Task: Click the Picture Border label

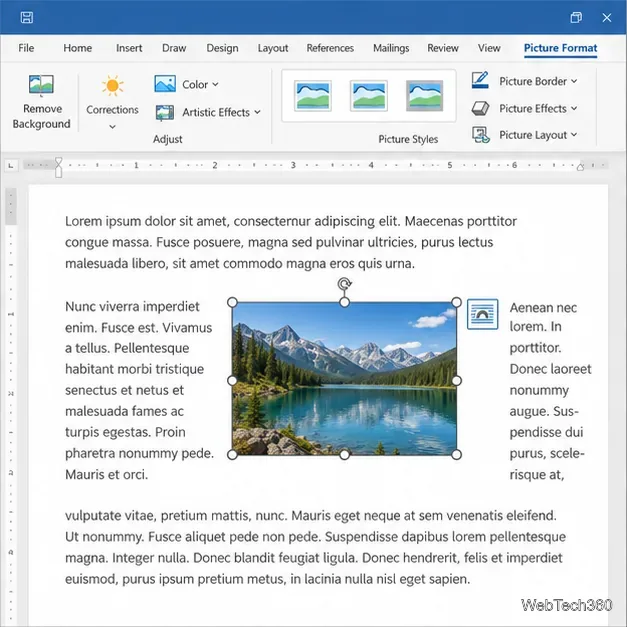Action: coord(533,81)
